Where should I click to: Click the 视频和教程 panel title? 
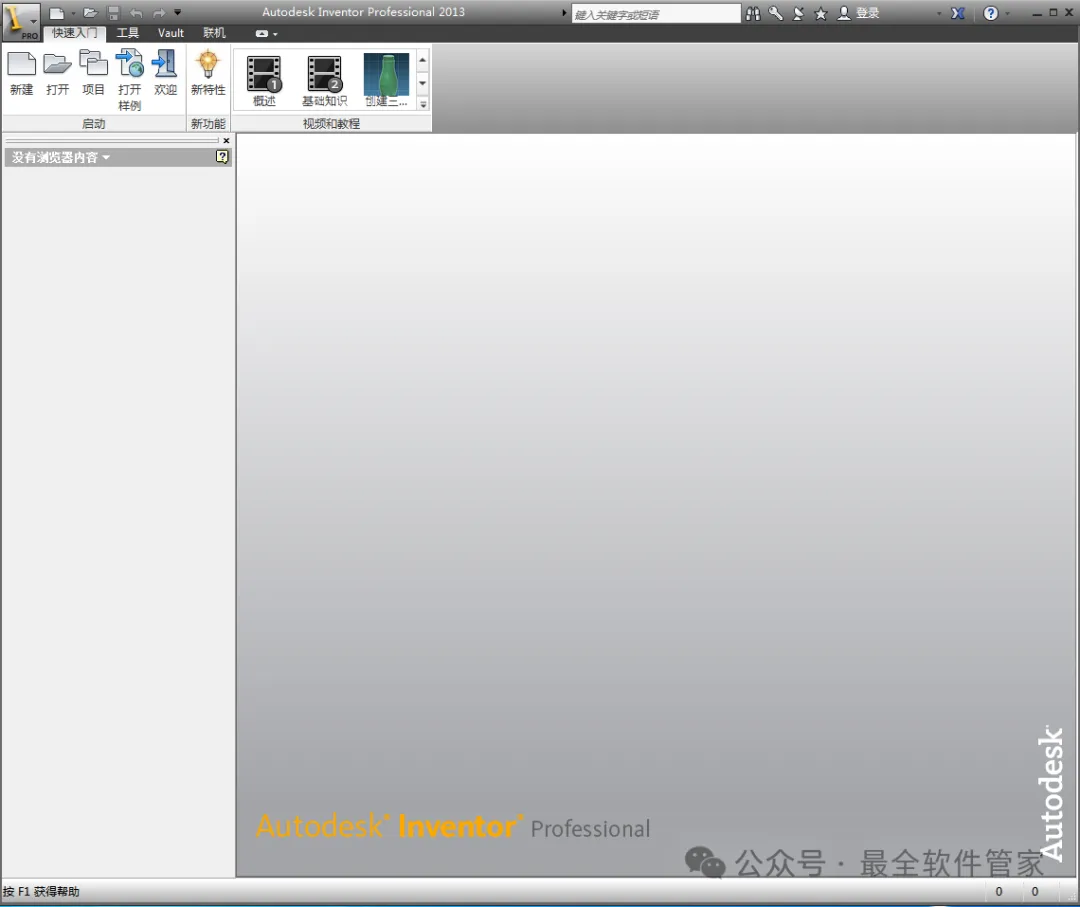tap(331, 124)
